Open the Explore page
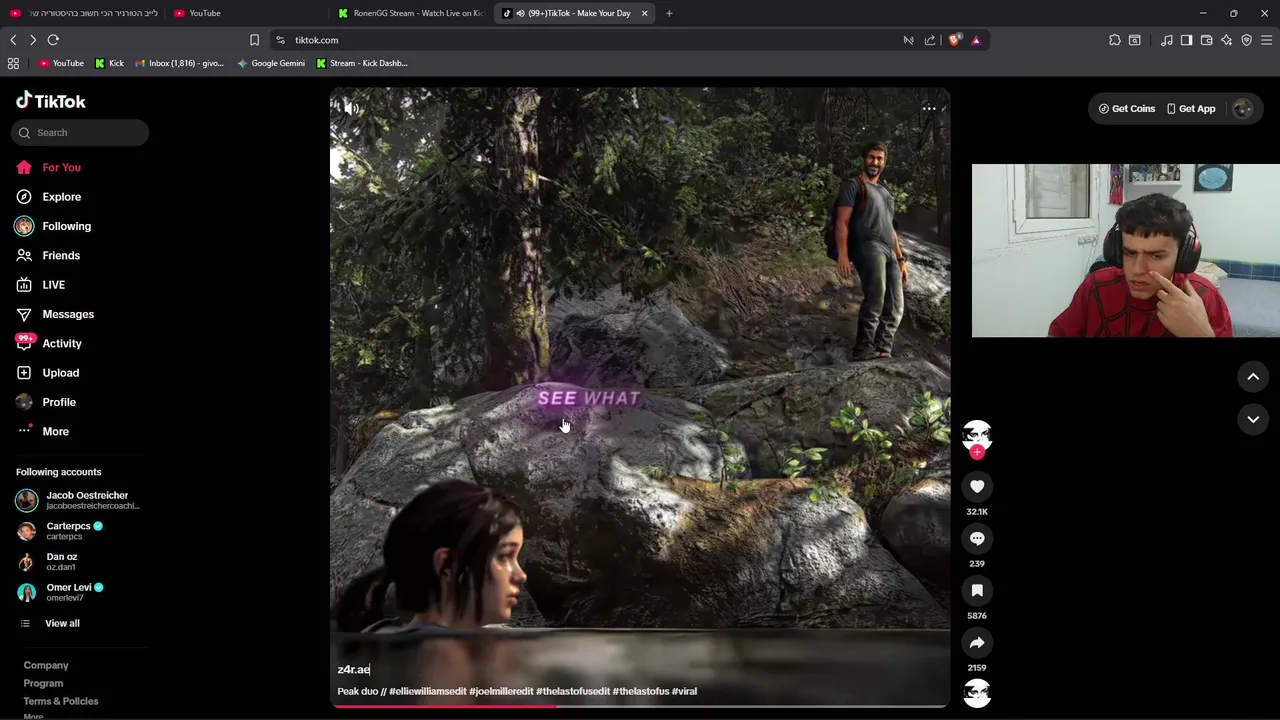This screenshot has width=1280, height=720. [48, 197]
